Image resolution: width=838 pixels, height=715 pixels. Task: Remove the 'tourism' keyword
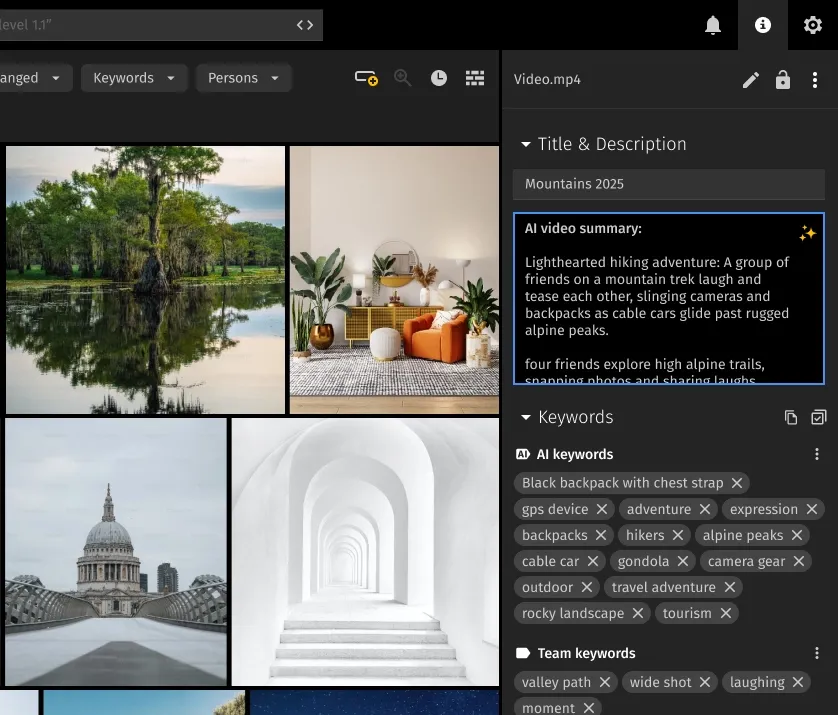[x=725, y=613]
